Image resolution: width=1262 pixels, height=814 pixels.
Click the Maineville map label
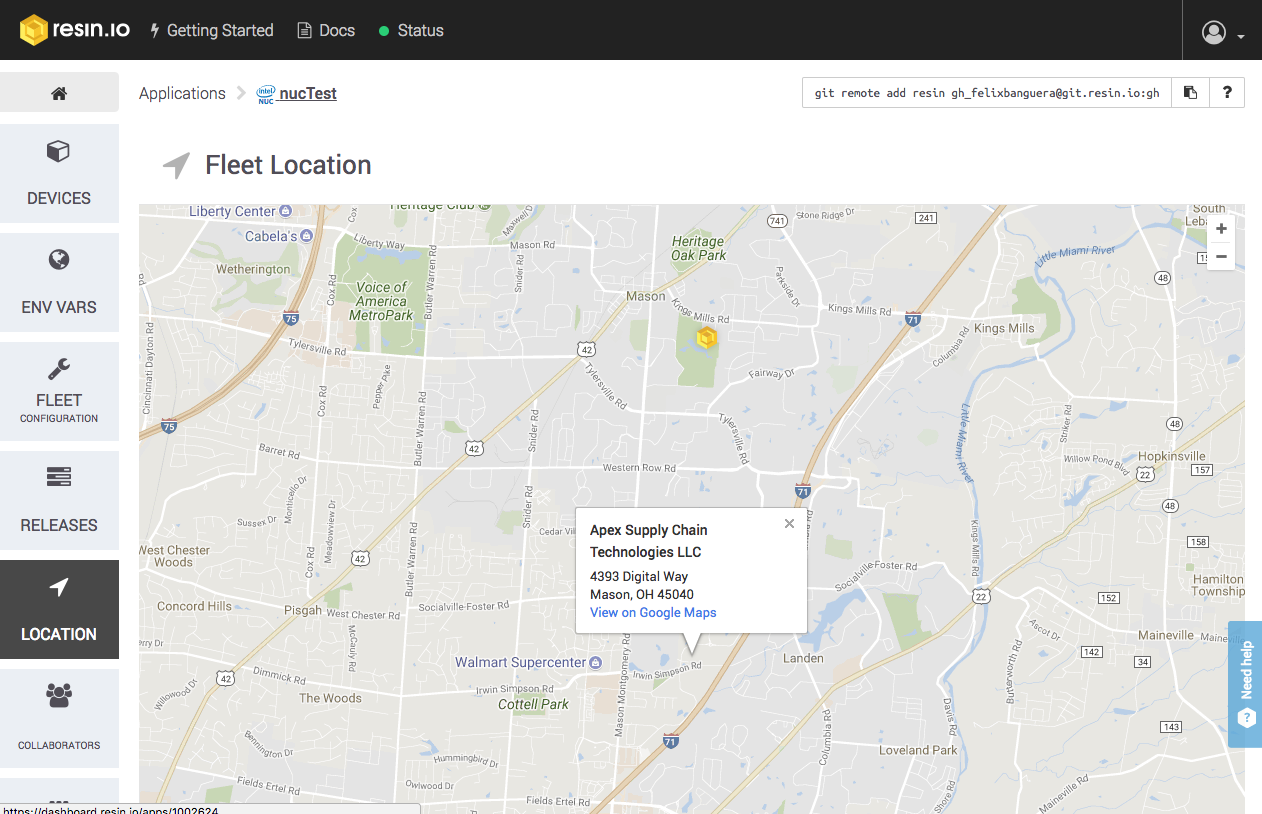1166,636
